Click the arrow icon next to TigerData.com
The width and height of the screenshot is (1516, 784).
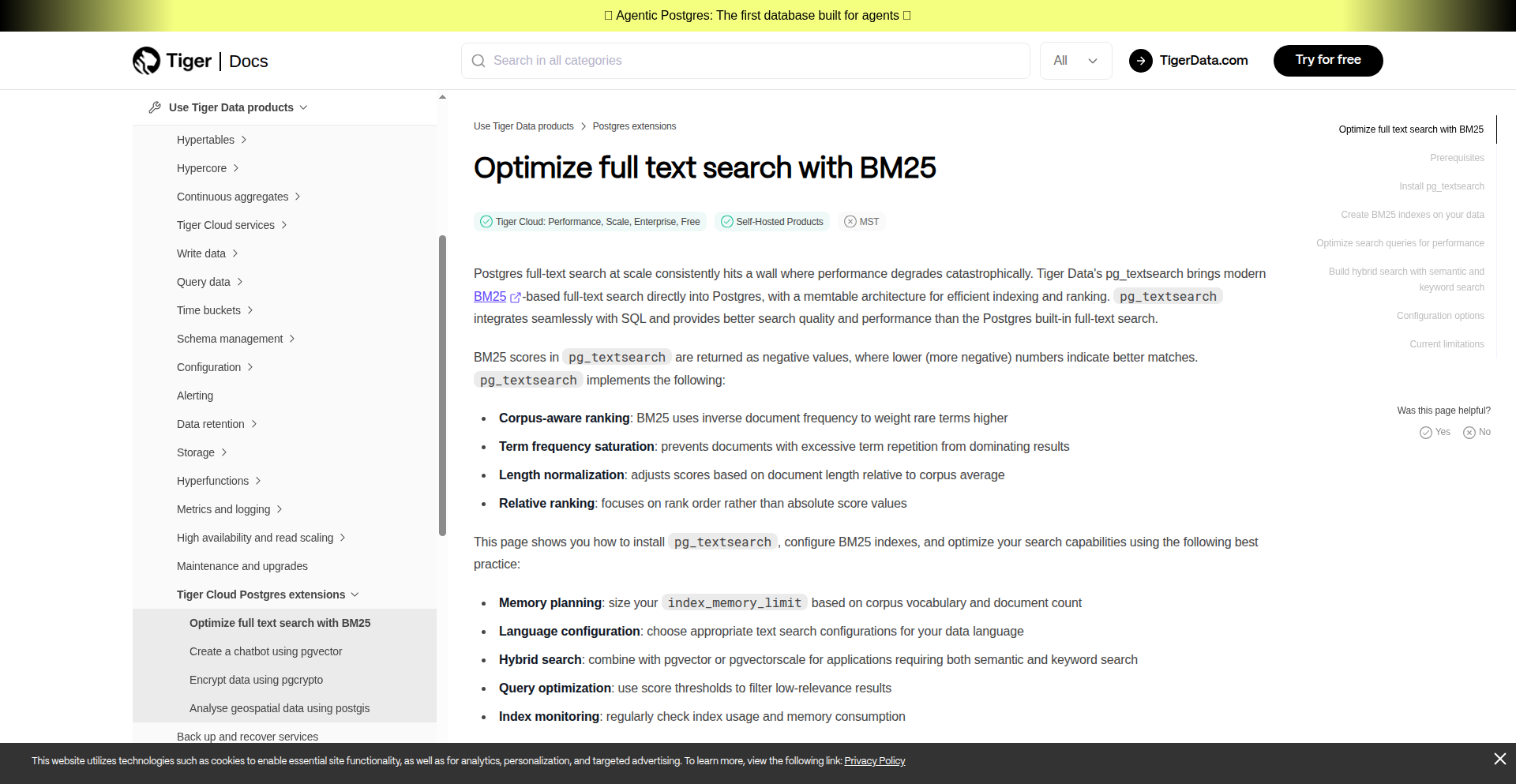coord(1141,60)
